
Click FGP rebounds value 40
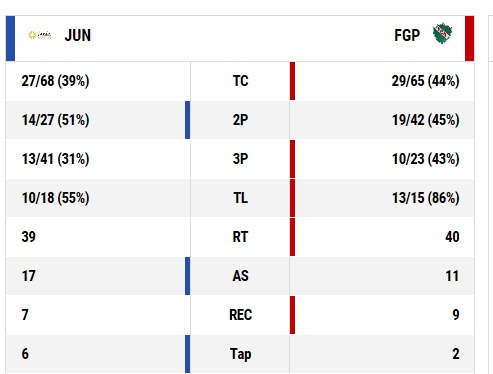(x=452, y=237)
